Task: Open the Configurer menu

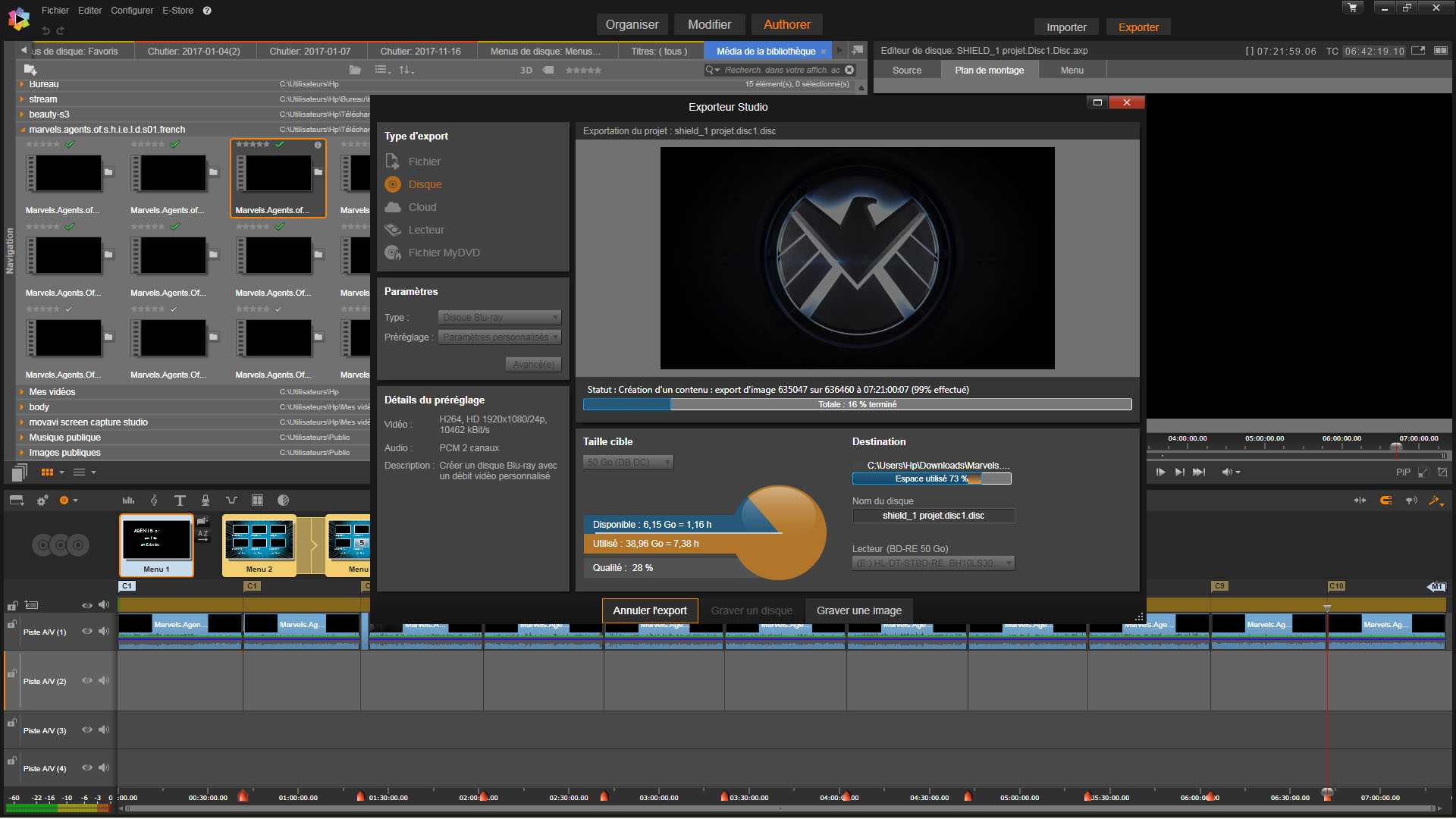Action: point(132,11)
